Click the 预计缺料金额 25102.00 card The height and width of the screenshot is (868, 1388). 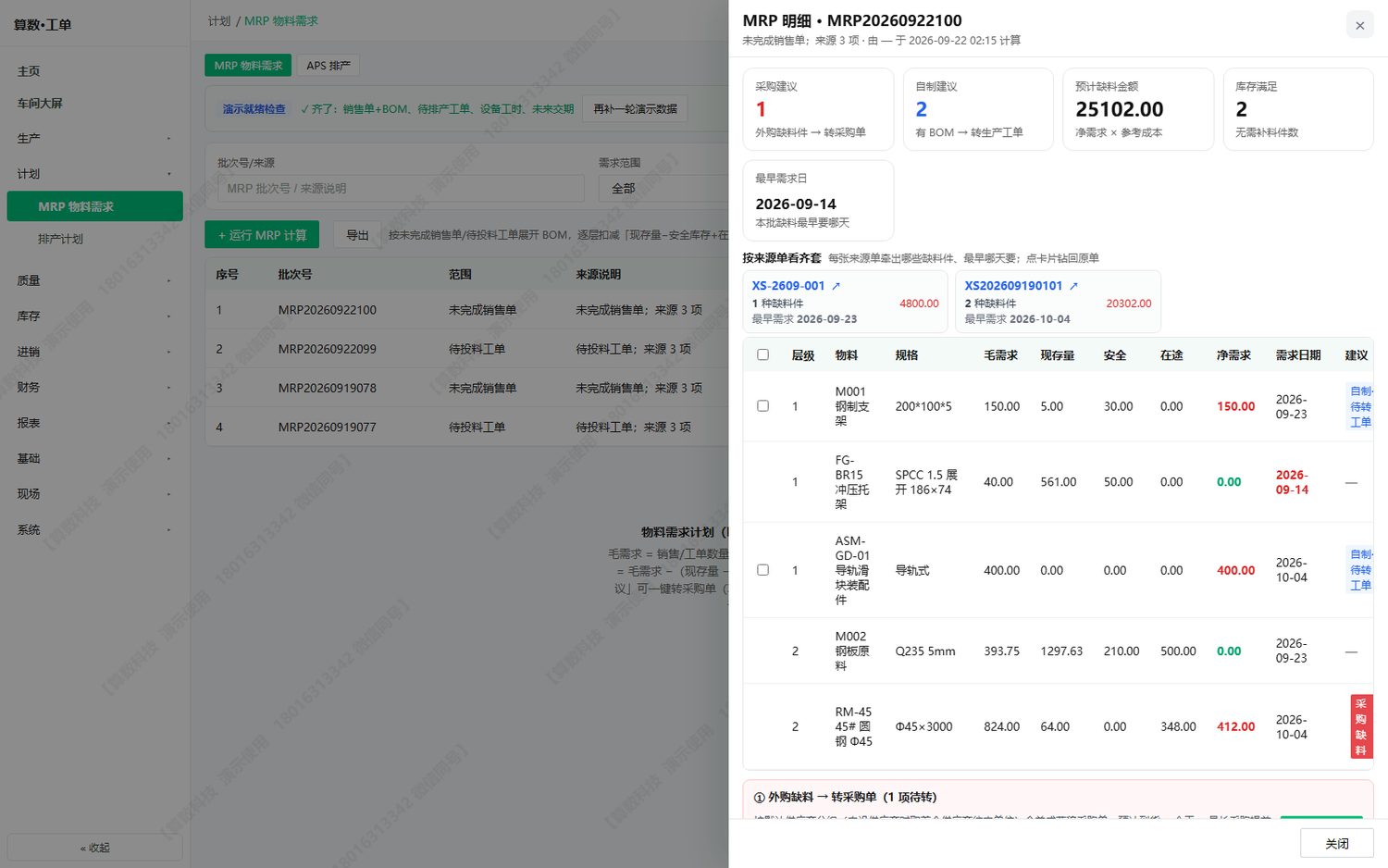pos(1138,109)
